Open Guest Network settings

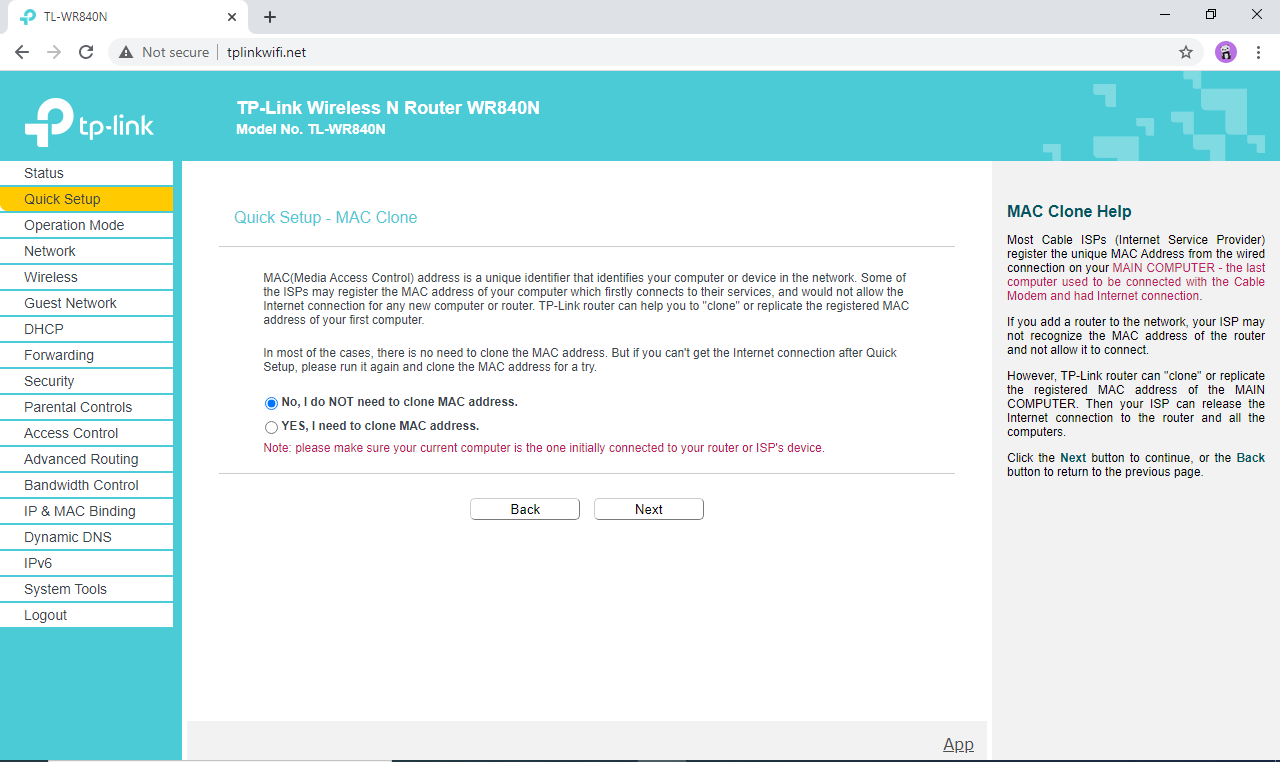pos(87,303)
